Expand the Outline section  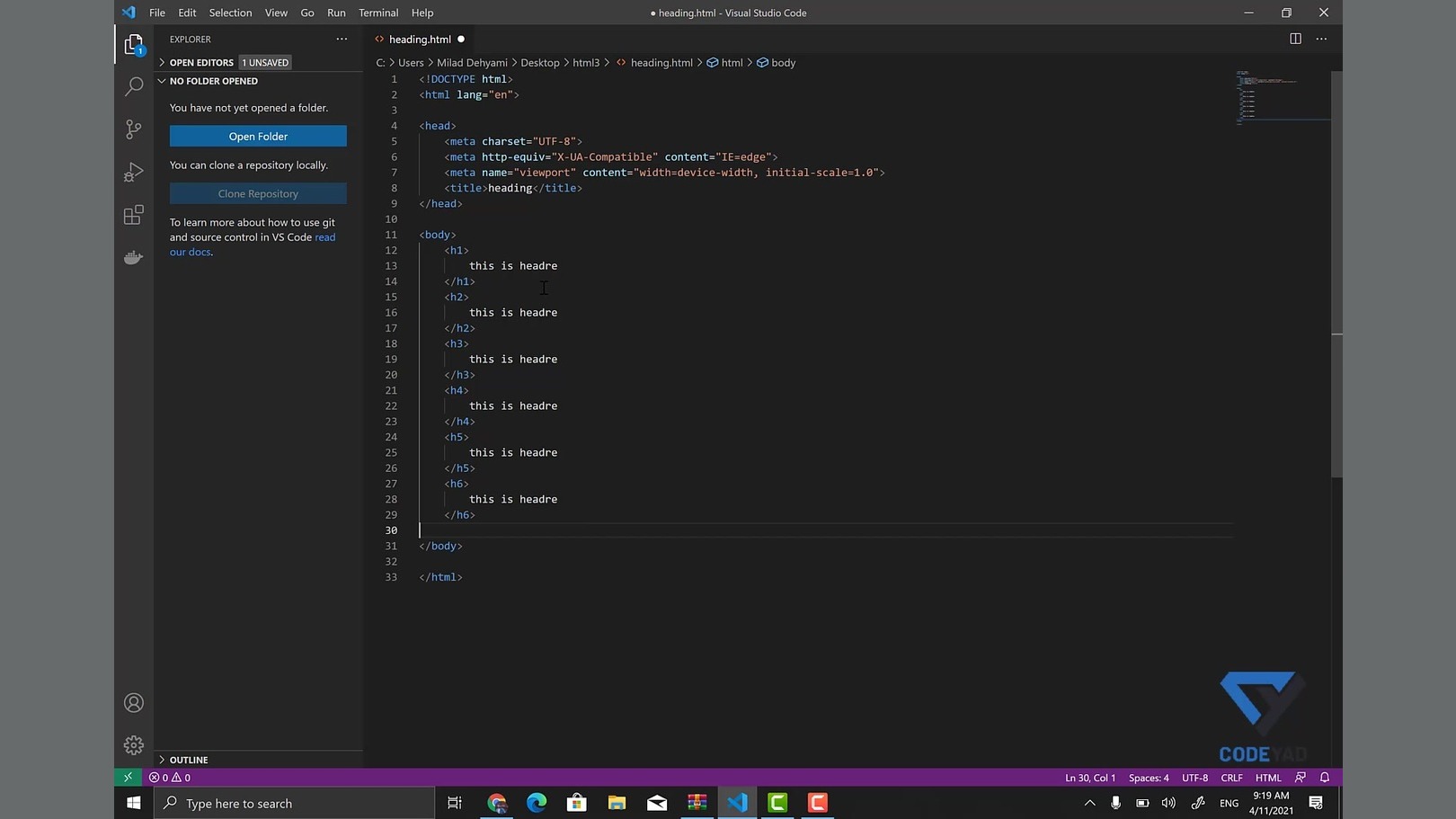[x=189, y=760]
